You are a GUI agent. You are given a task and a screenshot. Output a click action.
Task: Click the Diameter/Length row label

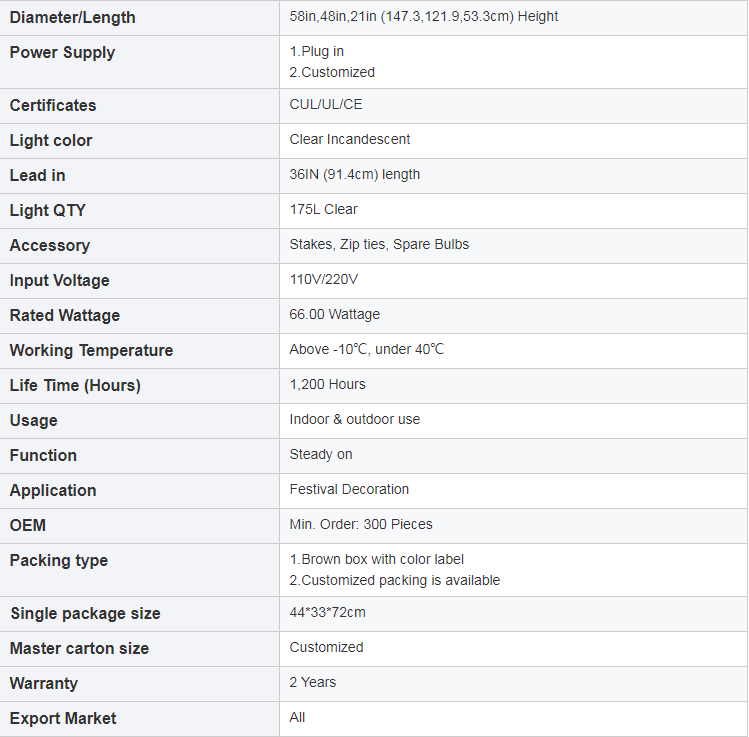click(x=73, y=18)
